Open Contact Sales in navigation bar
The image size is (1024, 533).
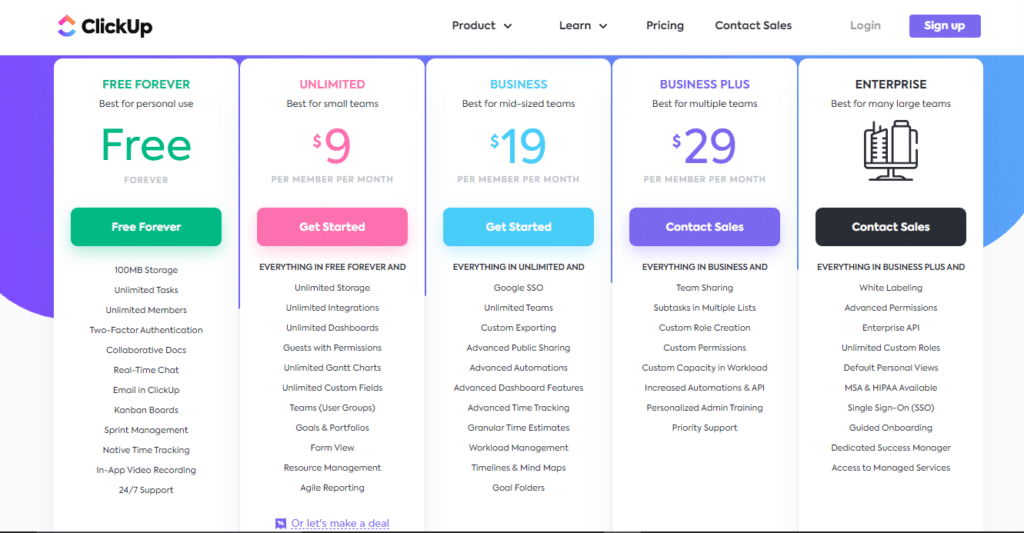[753, 25]
